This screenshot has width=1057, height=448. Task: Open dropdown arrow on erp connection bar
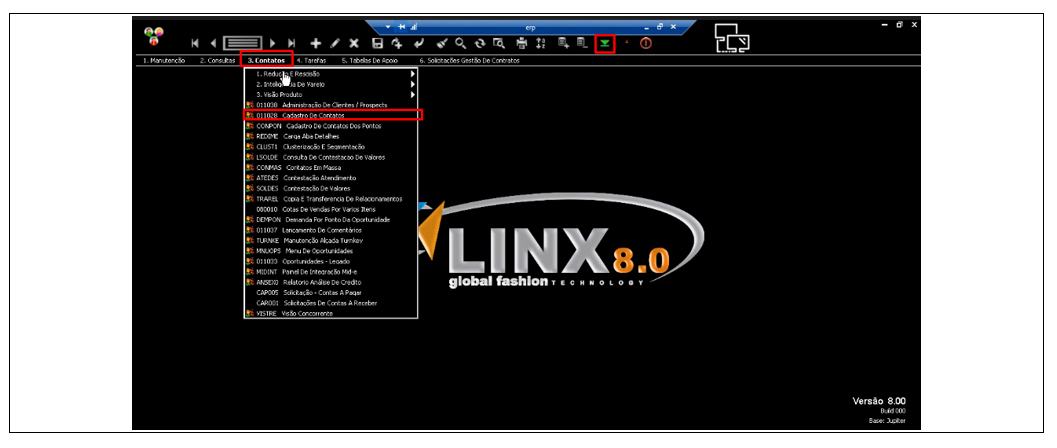[388, 26]
